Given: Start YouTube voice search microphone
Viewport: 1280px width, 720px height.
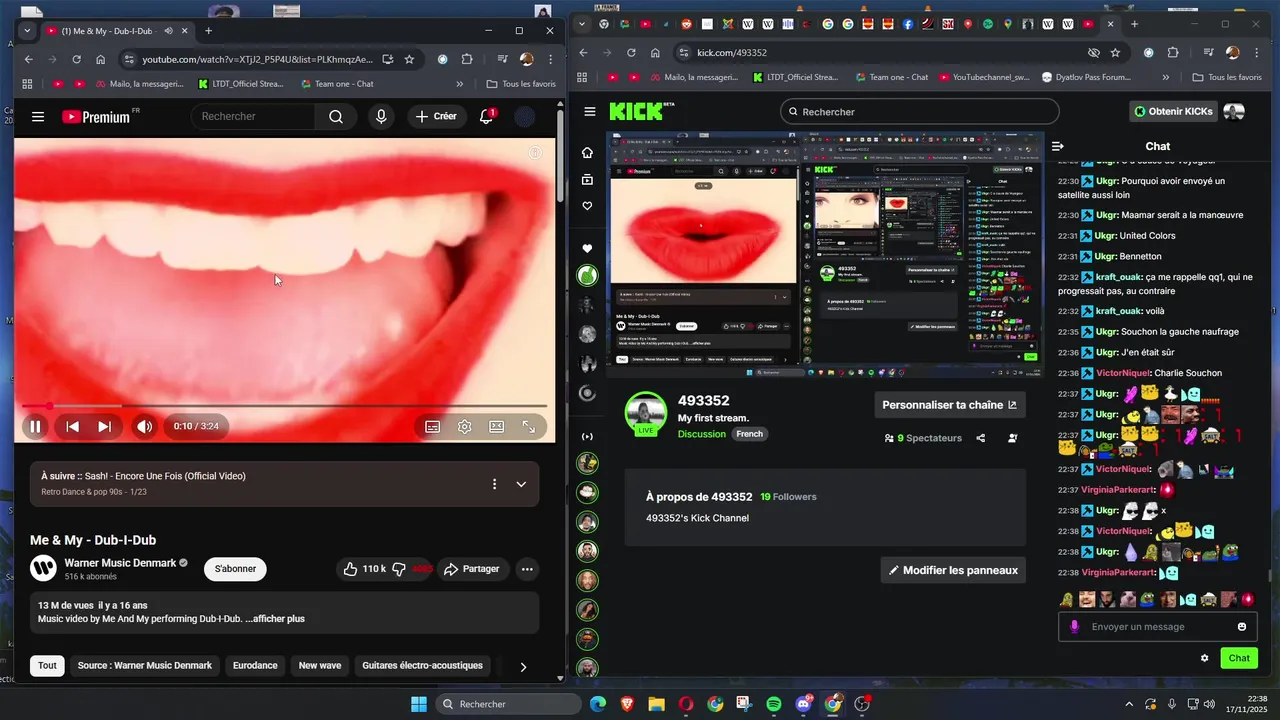Looking at the screenshot, I should [381, 117].
